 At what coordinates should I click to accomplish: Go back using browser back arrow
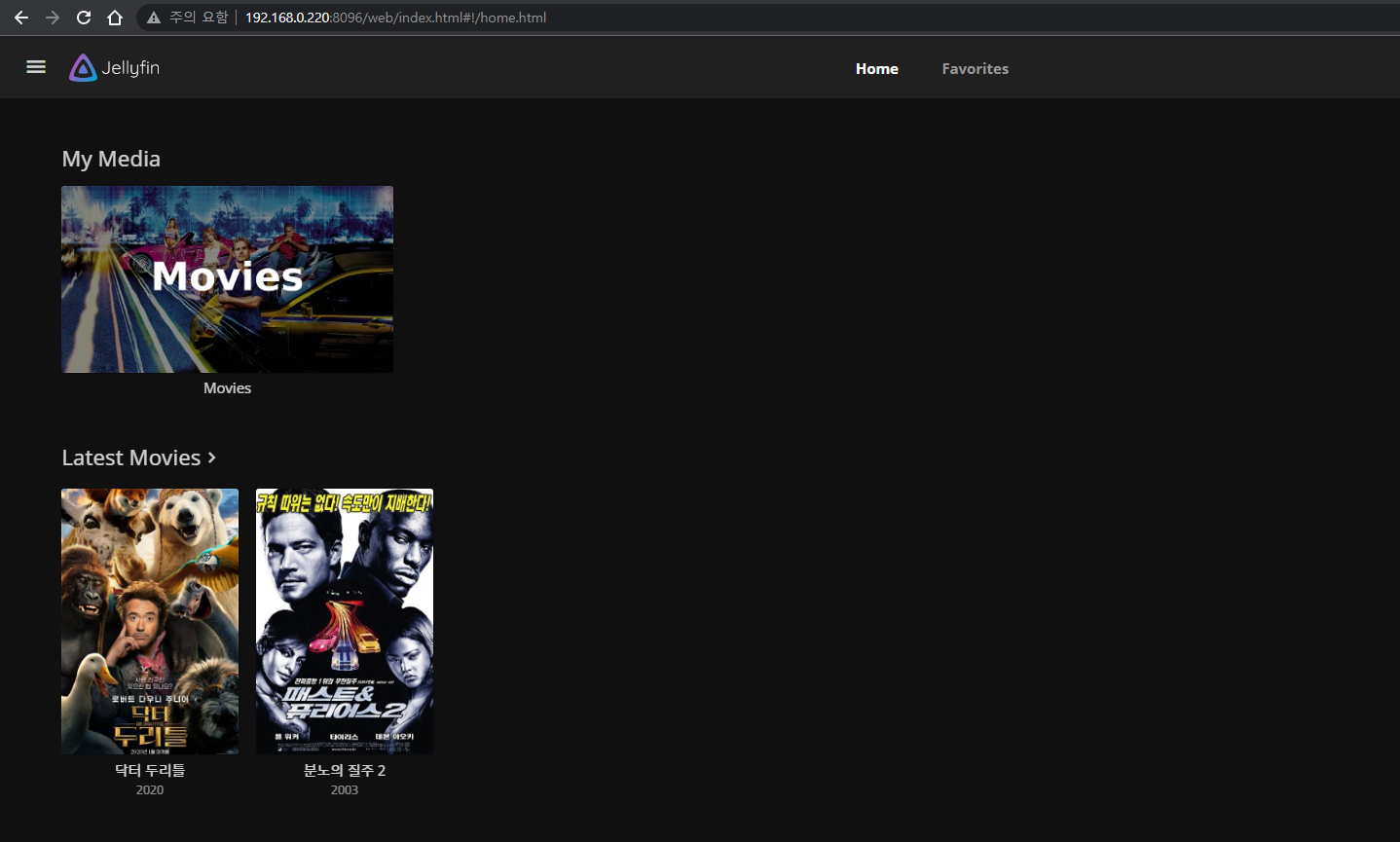21,18
